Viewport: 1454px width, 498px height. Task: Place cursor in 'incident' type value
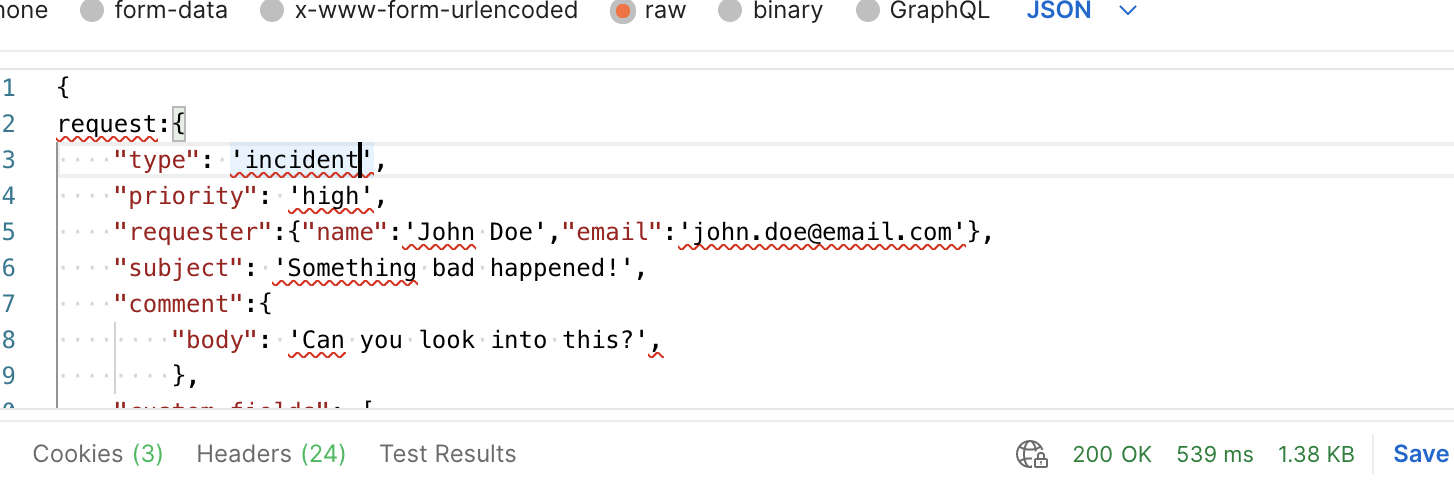pyautogui.click(x=302, y=160)
